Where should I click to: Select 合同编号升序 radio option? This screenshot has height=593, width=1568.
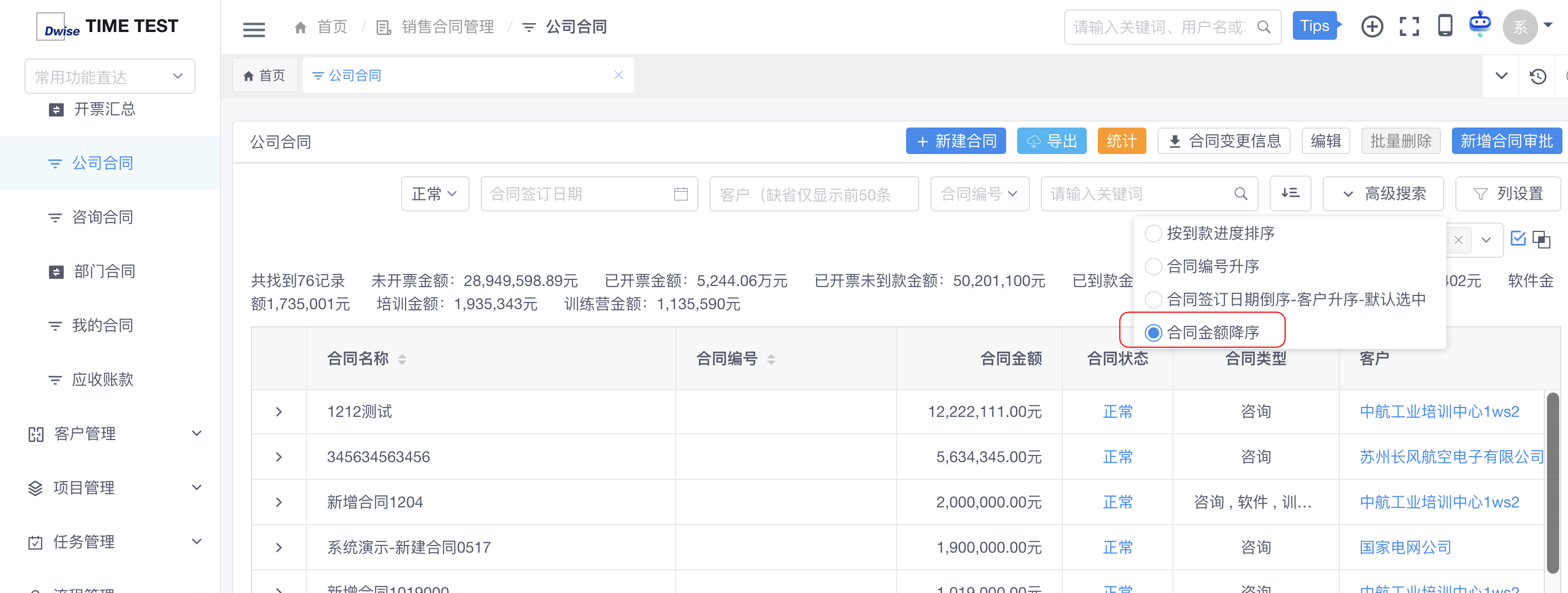pos(1153,266)
